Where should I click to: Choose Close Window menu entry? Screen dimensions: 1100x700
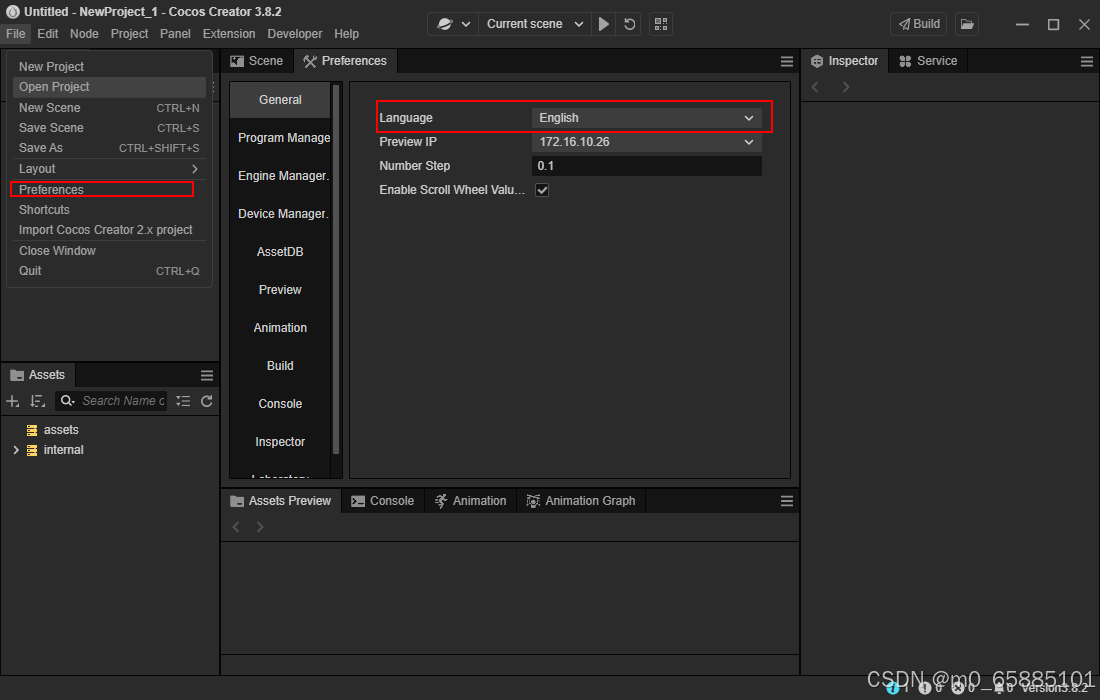109,251
